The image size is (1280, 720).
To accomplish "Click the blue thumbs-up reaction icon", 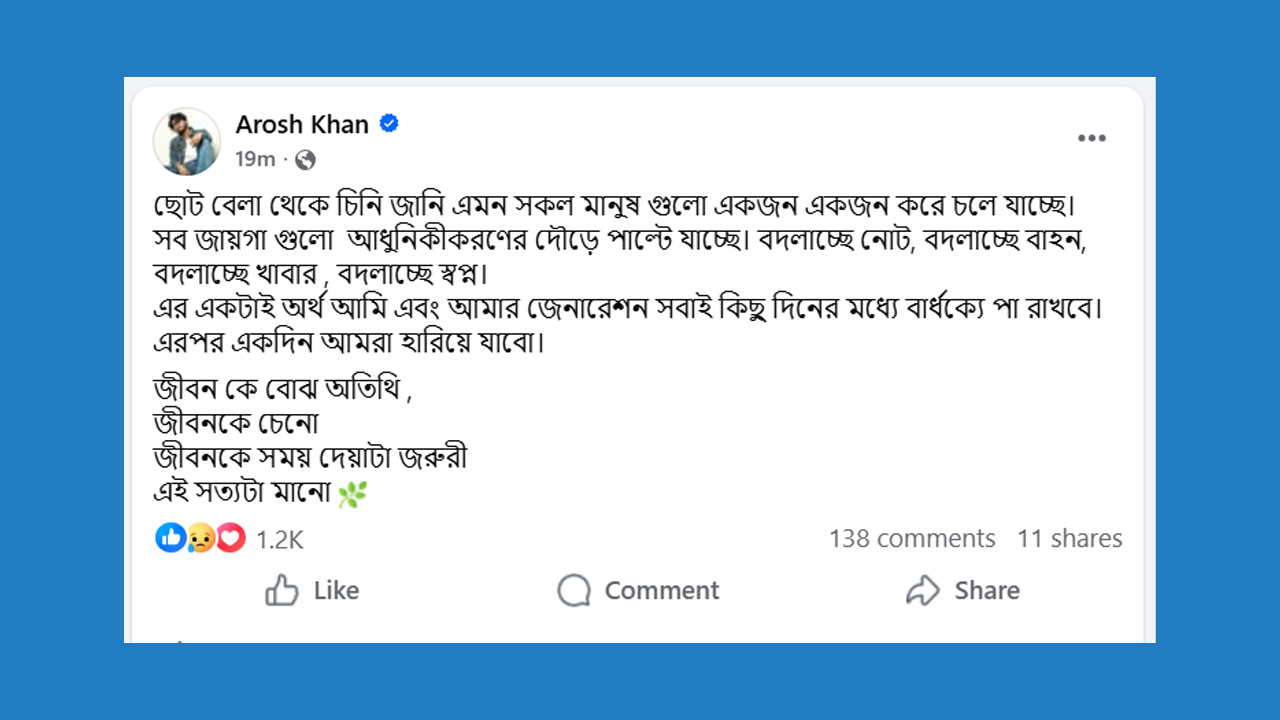I will point(170,538).
